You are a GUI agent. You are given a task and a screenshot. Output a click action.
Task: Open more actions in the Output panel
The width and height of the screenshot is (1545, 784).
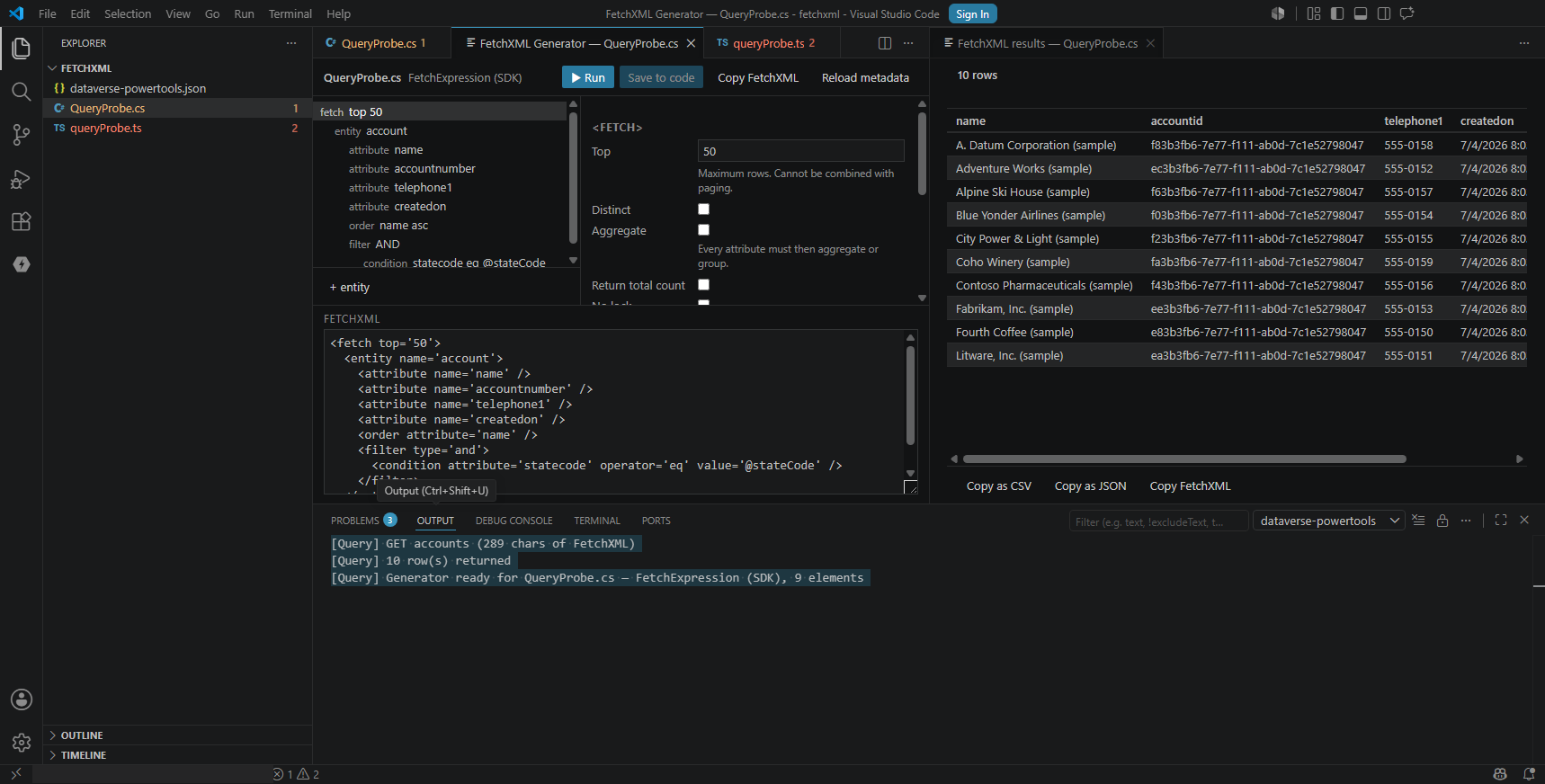click(x=1466, y=521)
